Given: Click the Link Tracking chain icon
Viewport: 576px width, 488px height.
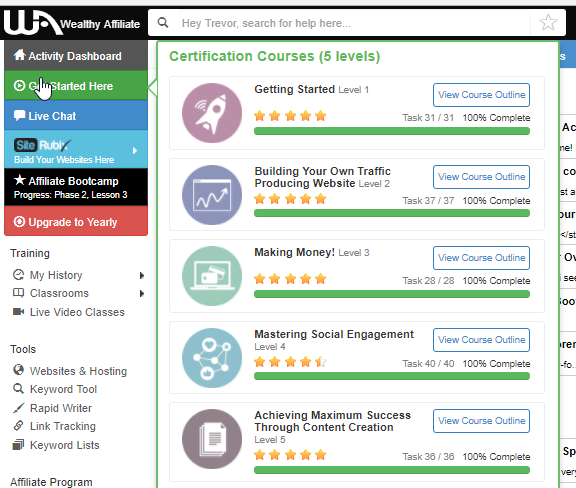Looking at the screenshot, I should (x=18, y=426).
